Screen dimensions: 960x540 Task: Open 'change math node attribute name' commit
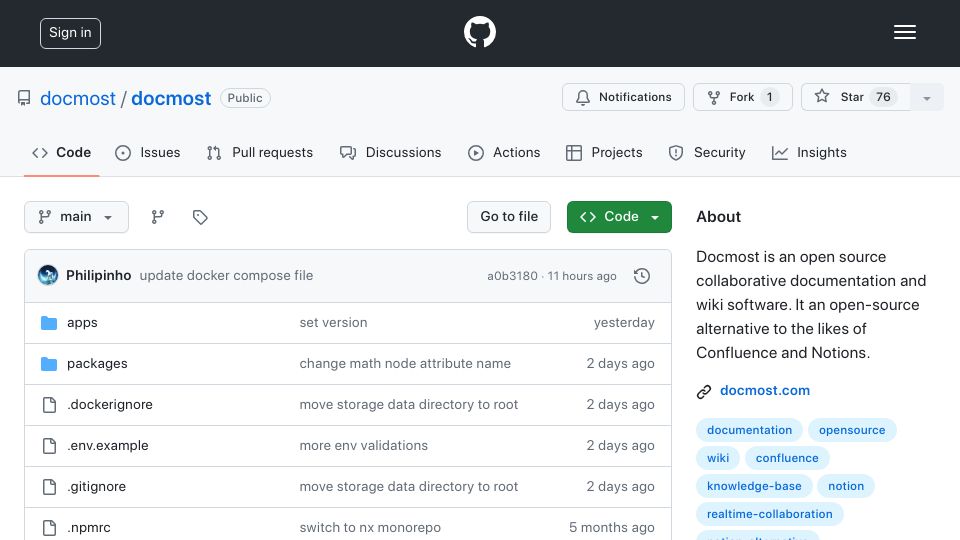[x=405, y=364]
